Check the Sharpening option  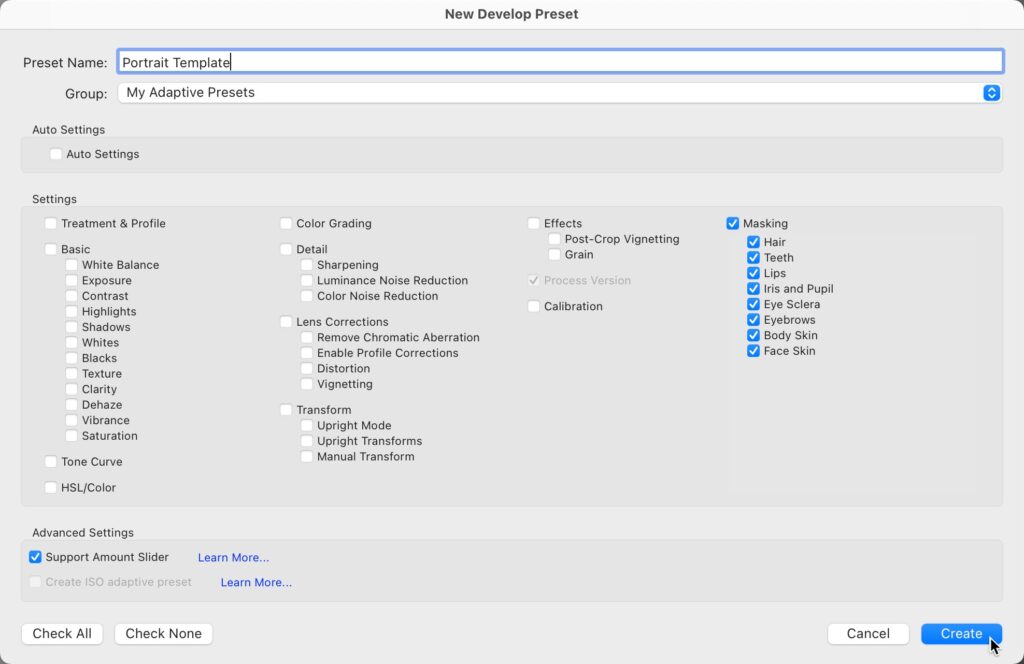tap(307, 265)
